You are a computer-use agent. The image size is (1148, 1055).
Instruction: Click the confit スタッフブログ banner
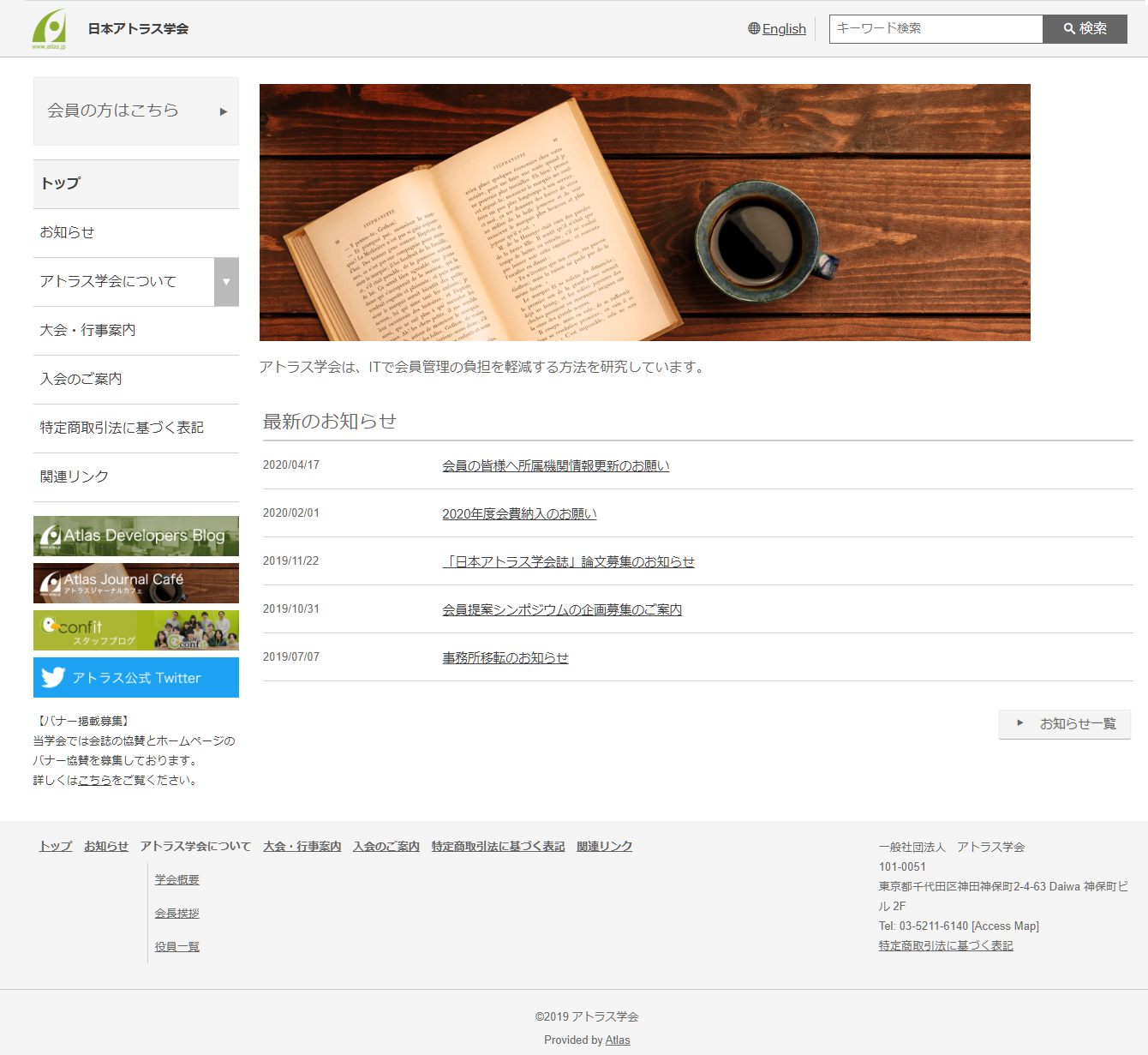tap(135, 630)
